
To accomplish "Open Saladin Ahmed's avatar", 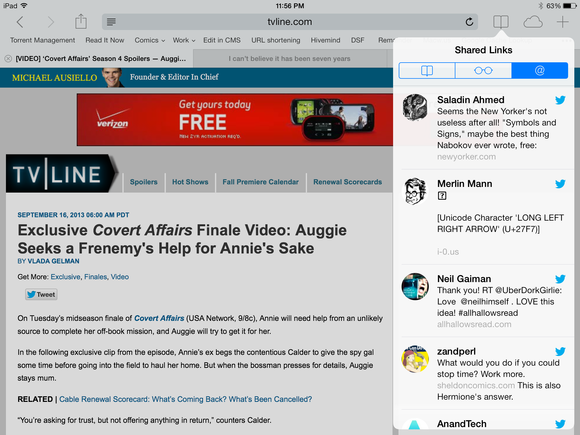I will (415, 107).
